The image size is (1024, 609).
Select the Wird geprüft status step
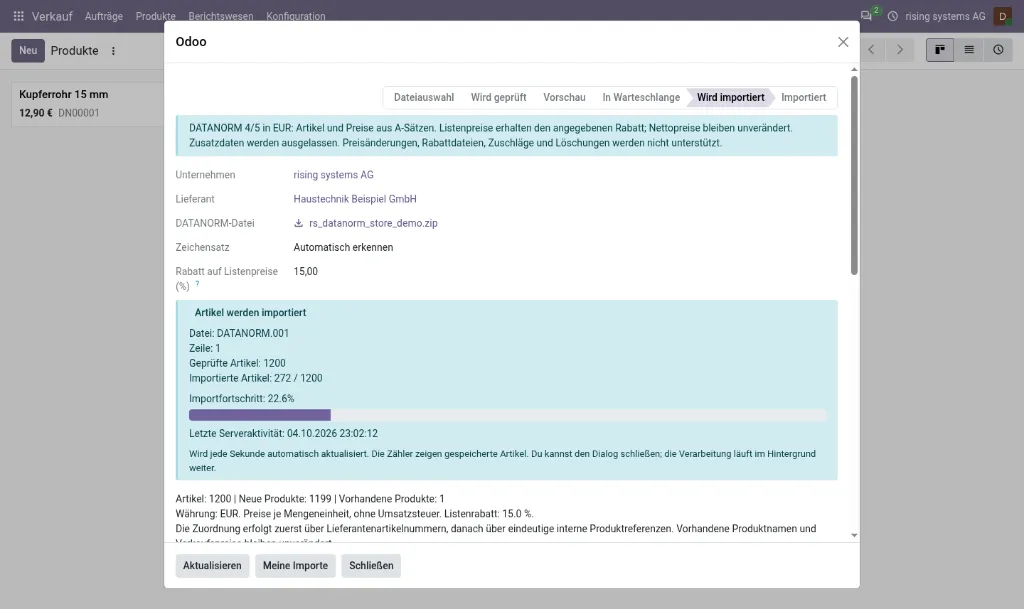pyautogui.click(x=498, y=97)
